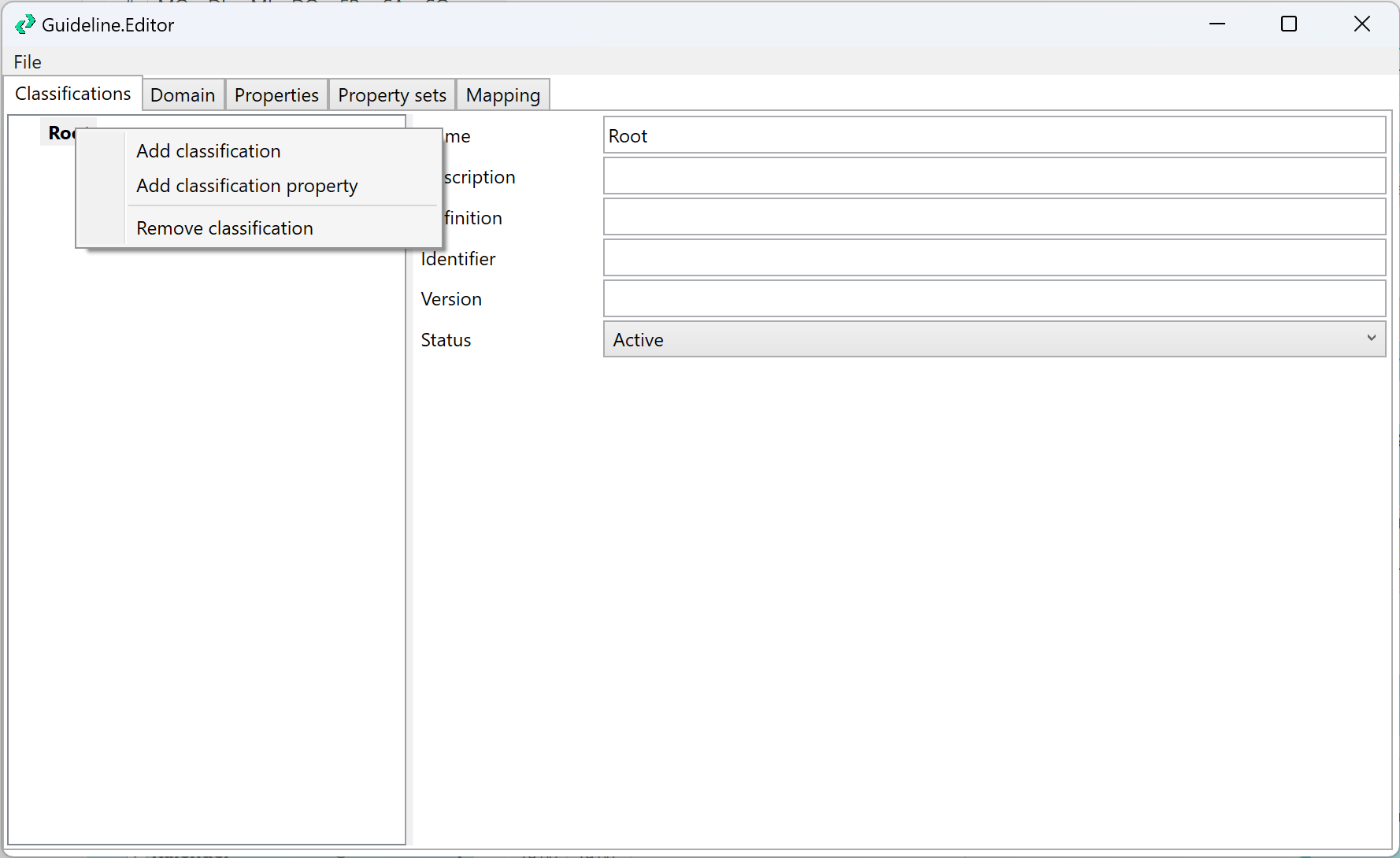Switch to the Domain tab
Screen dimensions: 1400x858
pos(183,95)
